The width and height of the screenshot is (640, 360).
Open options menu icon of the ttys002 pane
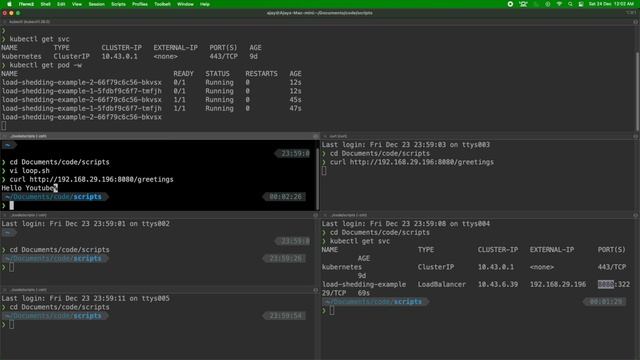(x=316, y=215)
